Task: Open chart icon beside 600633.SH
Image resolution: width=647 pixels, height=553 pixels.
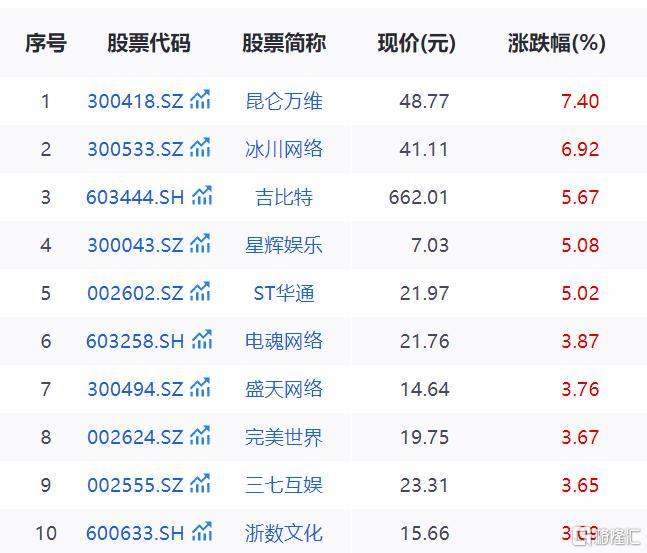Action: pos(202,532)
